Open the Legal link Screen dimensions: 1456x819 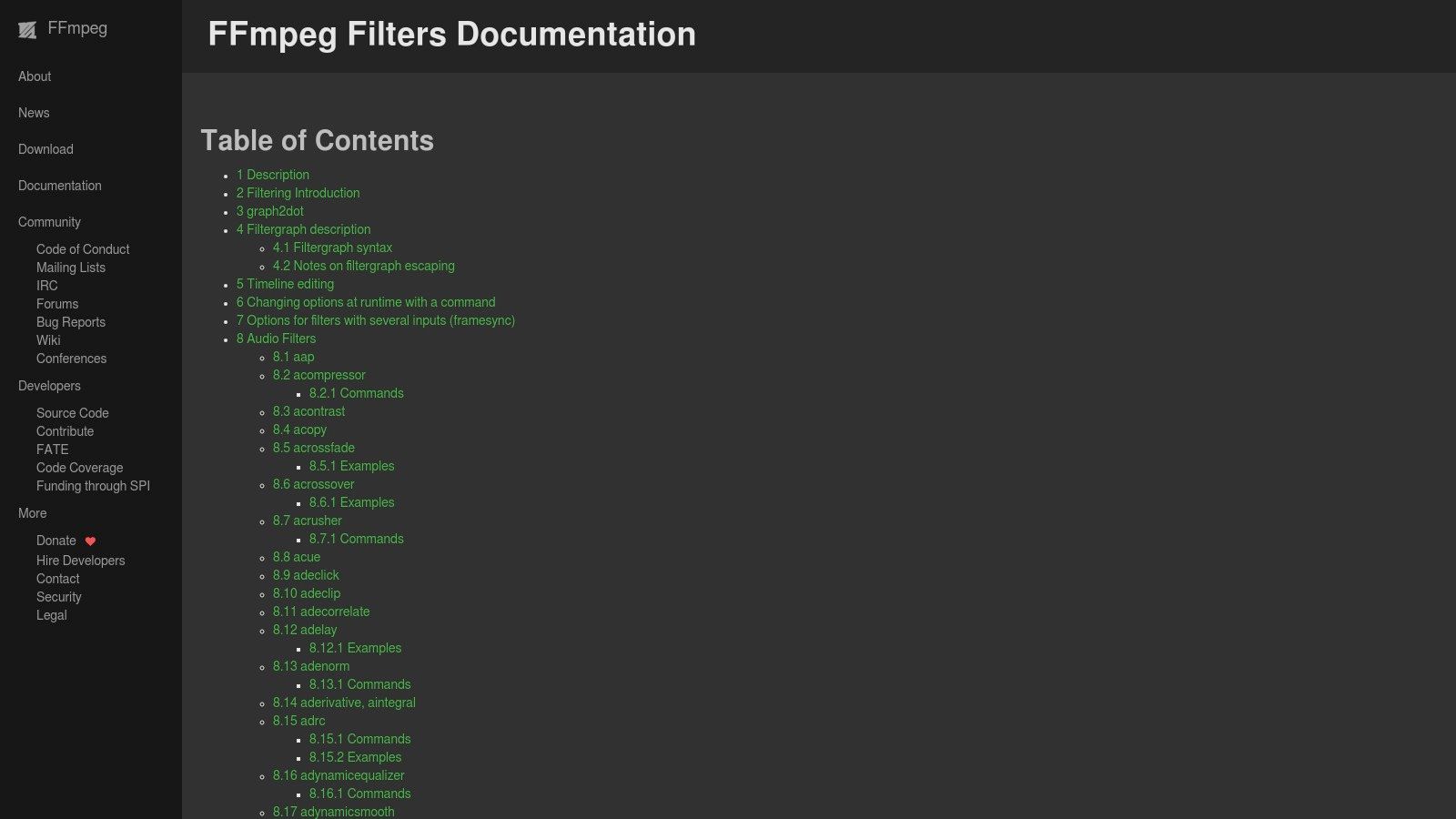click(x=51, y=615)
